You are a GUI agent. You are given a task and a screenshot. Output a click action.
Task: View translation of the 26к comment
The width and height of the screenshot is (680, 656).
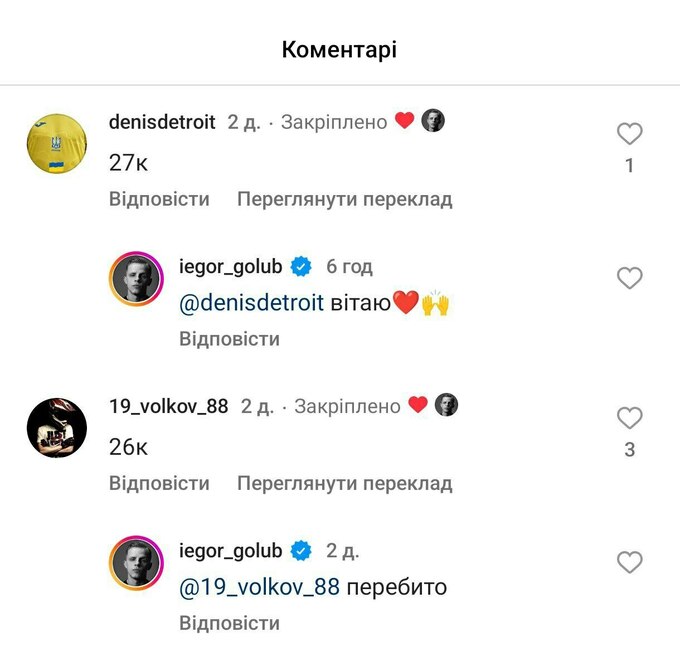pos(345,483)
